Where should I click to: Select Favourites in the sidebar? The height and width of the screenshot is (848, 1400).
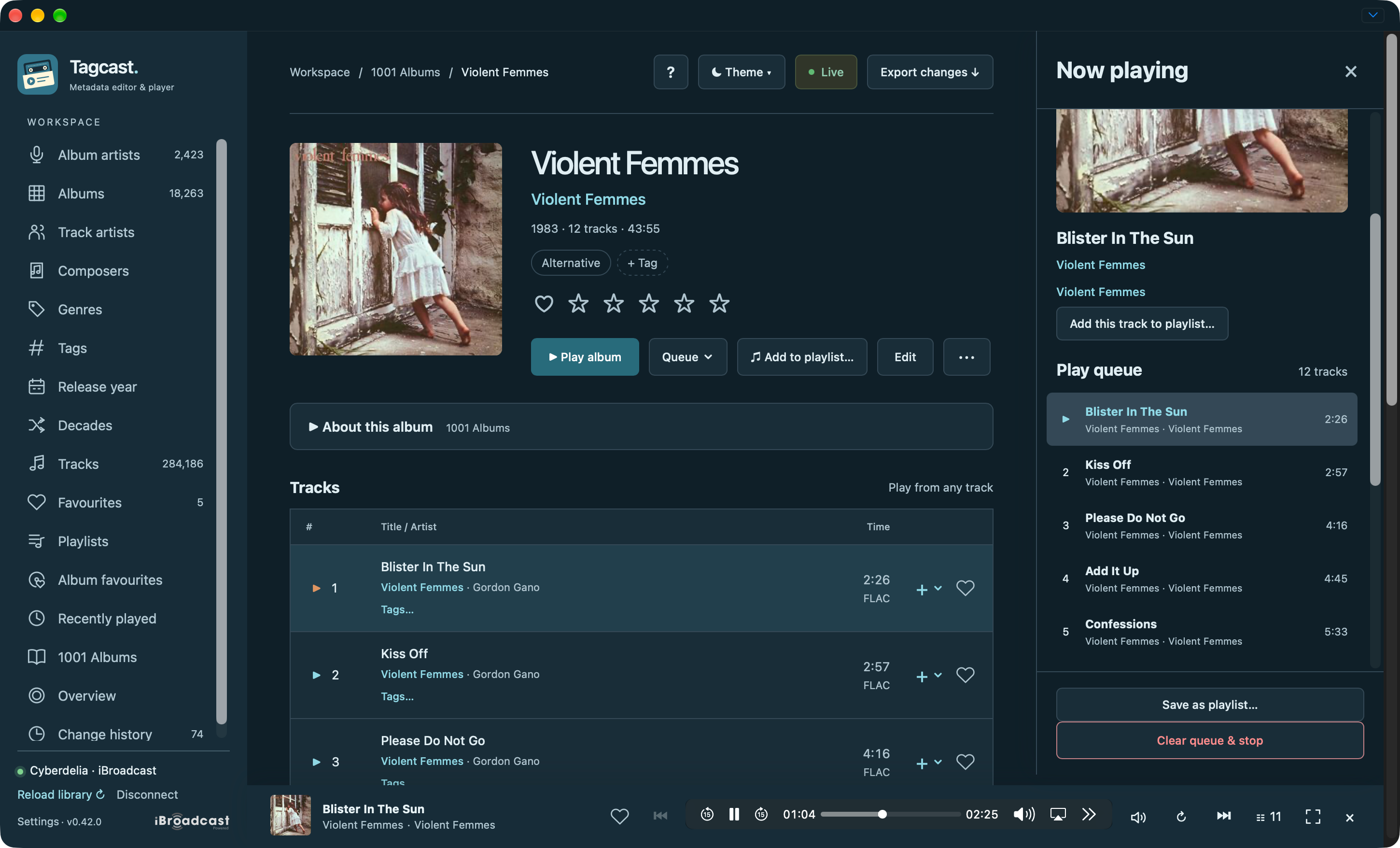[115, 502]
